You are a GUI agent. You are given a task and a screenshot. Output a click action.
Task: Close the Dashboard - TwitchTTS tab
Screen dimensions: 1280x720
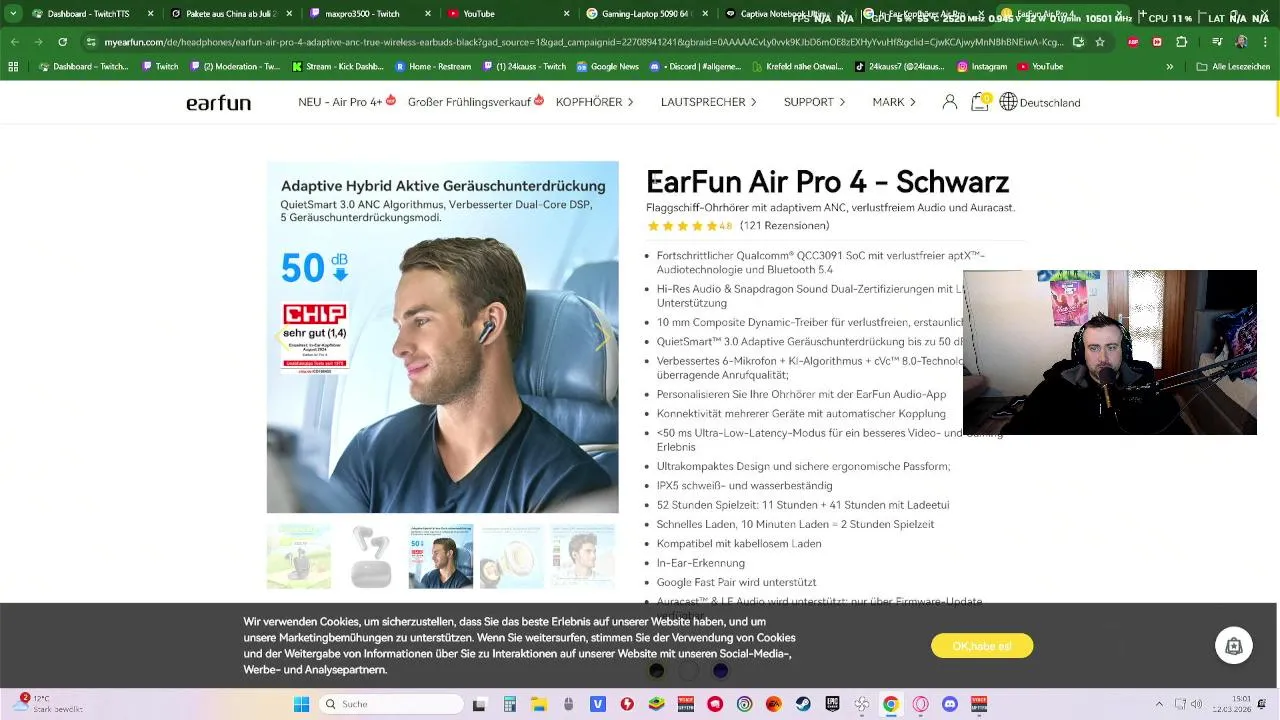[x=150, y=14]
